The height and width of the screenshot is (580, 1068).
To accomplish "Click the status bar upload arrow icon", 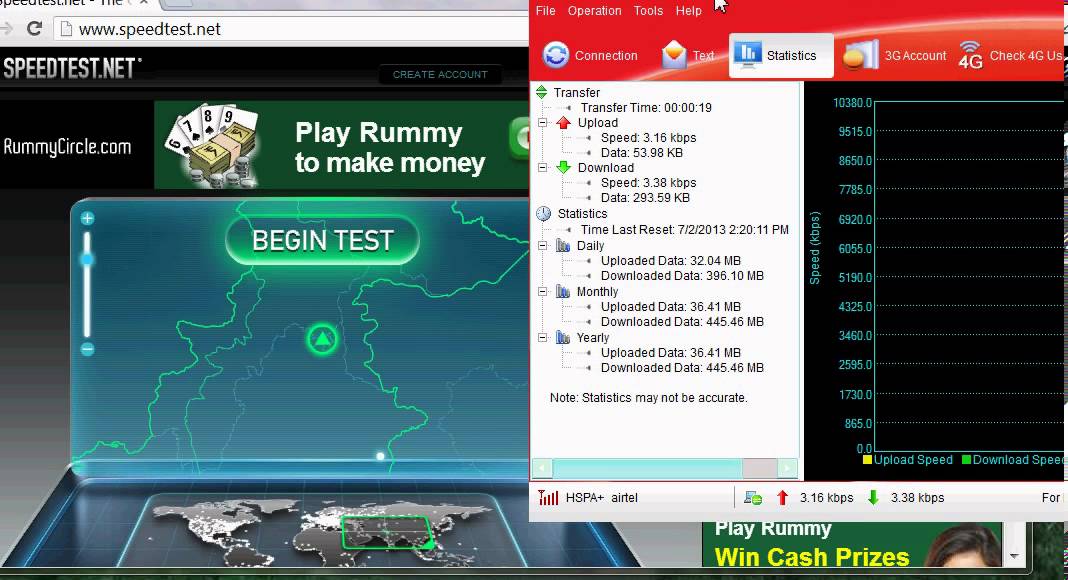I will click(x=782, y=498).
